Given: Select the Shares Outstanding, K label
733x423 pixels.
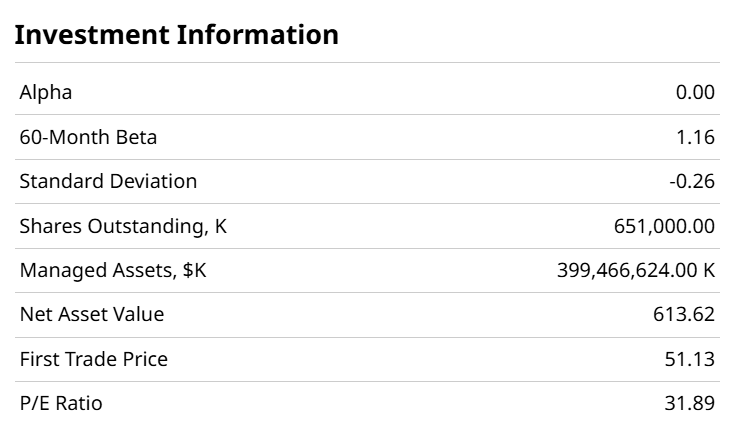Looking at the screenshot, I should click(123, 226).
